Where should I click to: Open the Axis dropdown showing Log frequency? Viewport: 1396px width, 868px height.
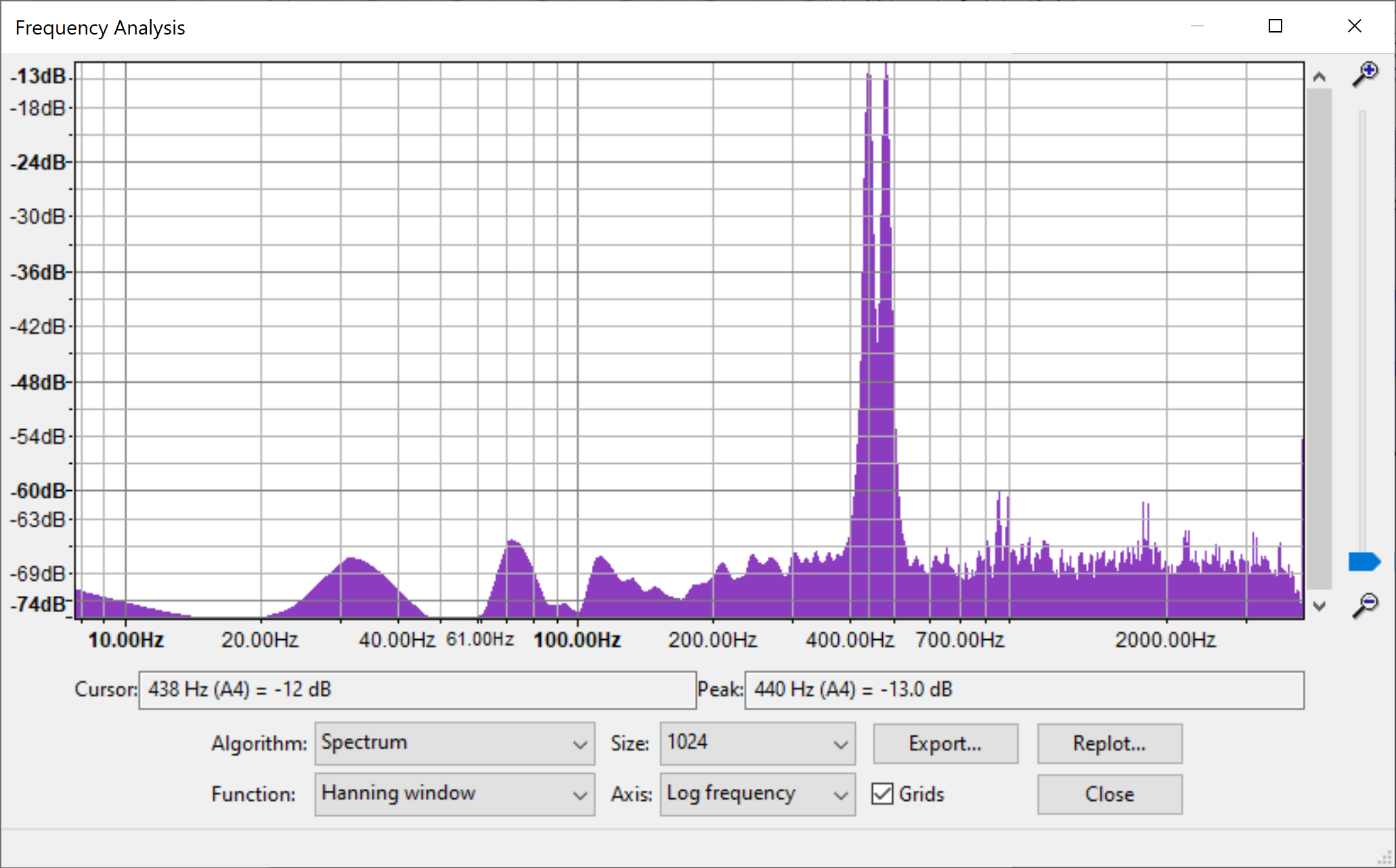pos(758,794)
